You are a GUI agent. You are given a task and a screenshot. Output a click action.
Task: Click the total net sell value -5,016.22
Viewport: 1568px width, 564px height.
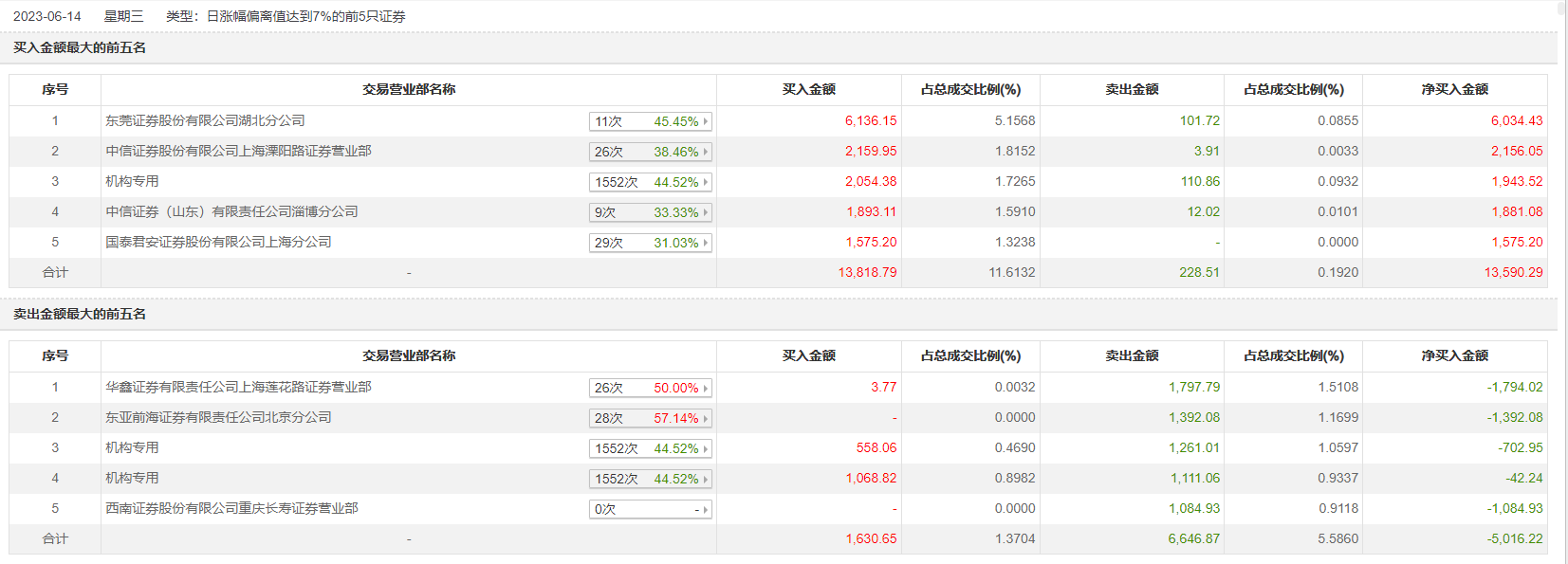[x=1515, y=538]
